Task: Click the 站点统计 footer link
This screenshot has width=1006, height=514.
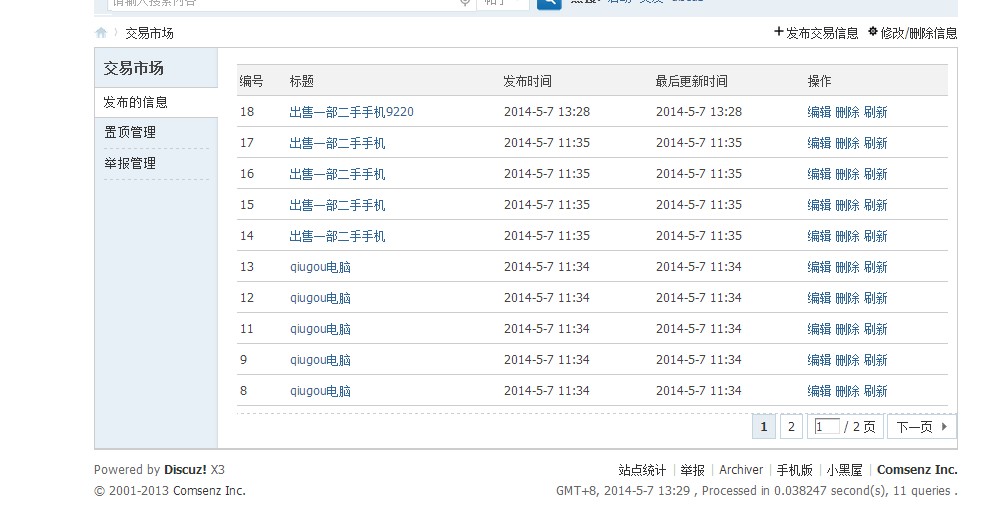Action: pos(642,470)
